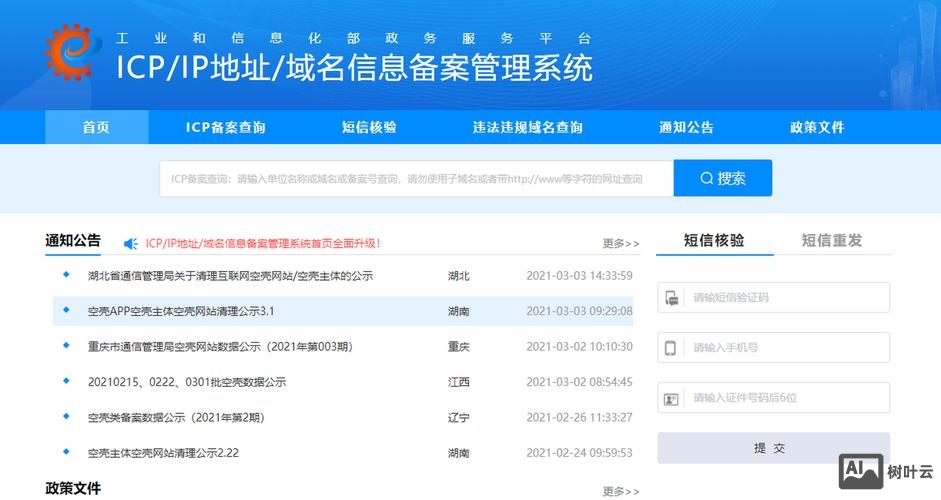Open the red system upgrade announcement link
Viewport: 941px width, 500px height.
(263, 243)
